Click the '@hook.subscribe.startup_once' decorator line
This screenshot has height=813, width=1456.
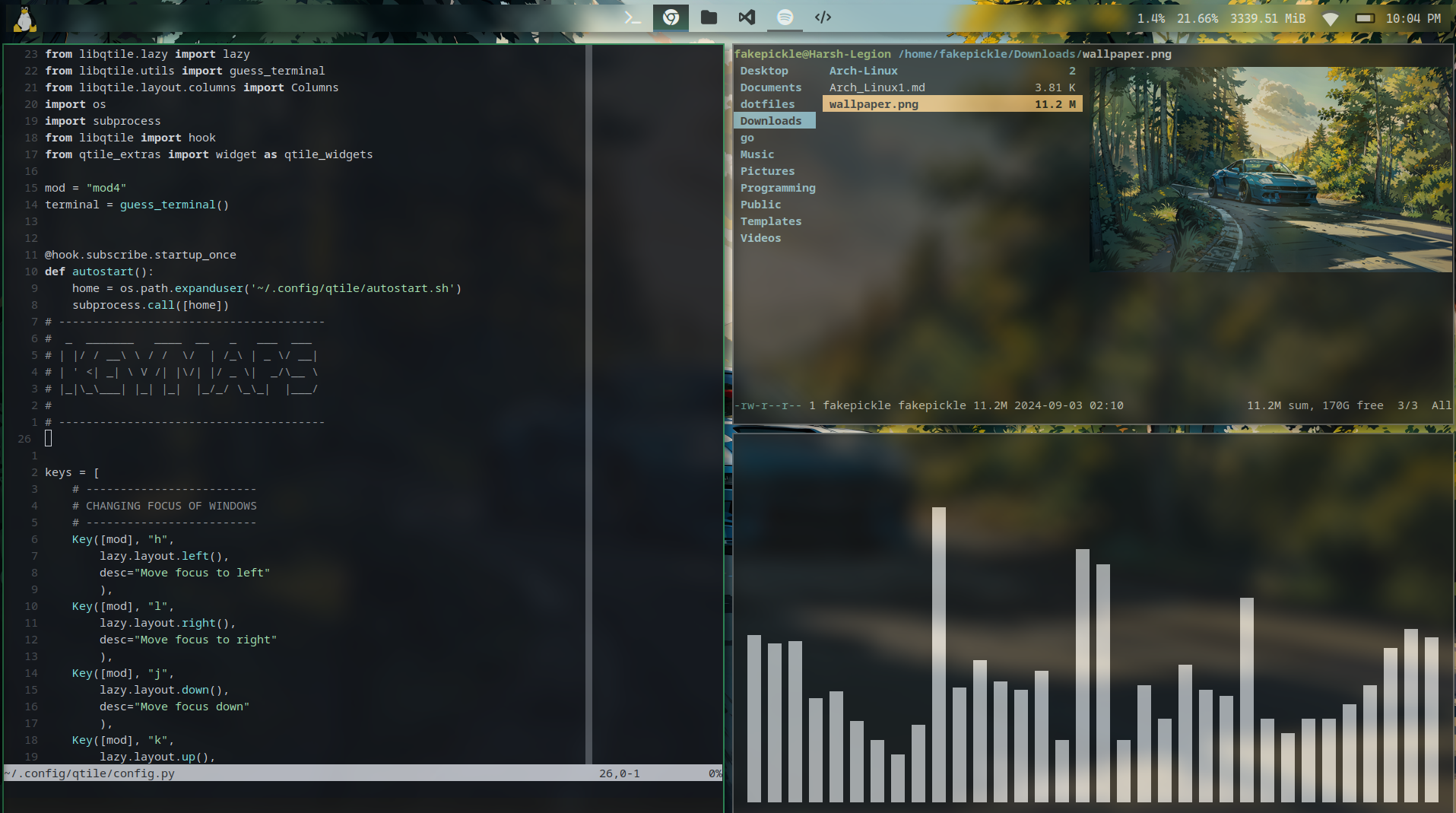[x=140, y=255]
